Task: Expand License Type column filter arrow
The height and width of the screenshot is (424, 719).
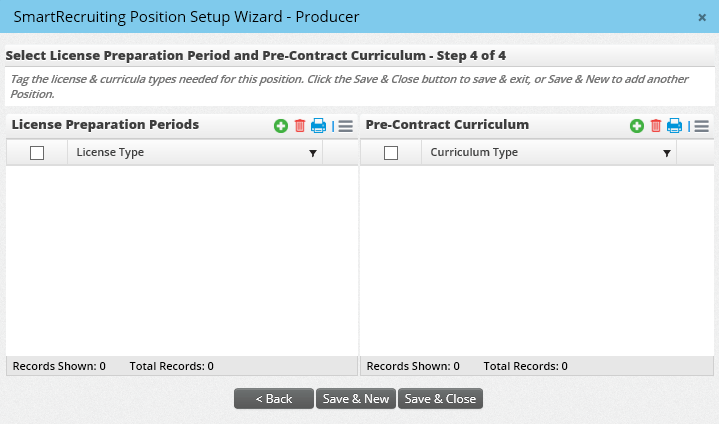Action: coord(312,153)
